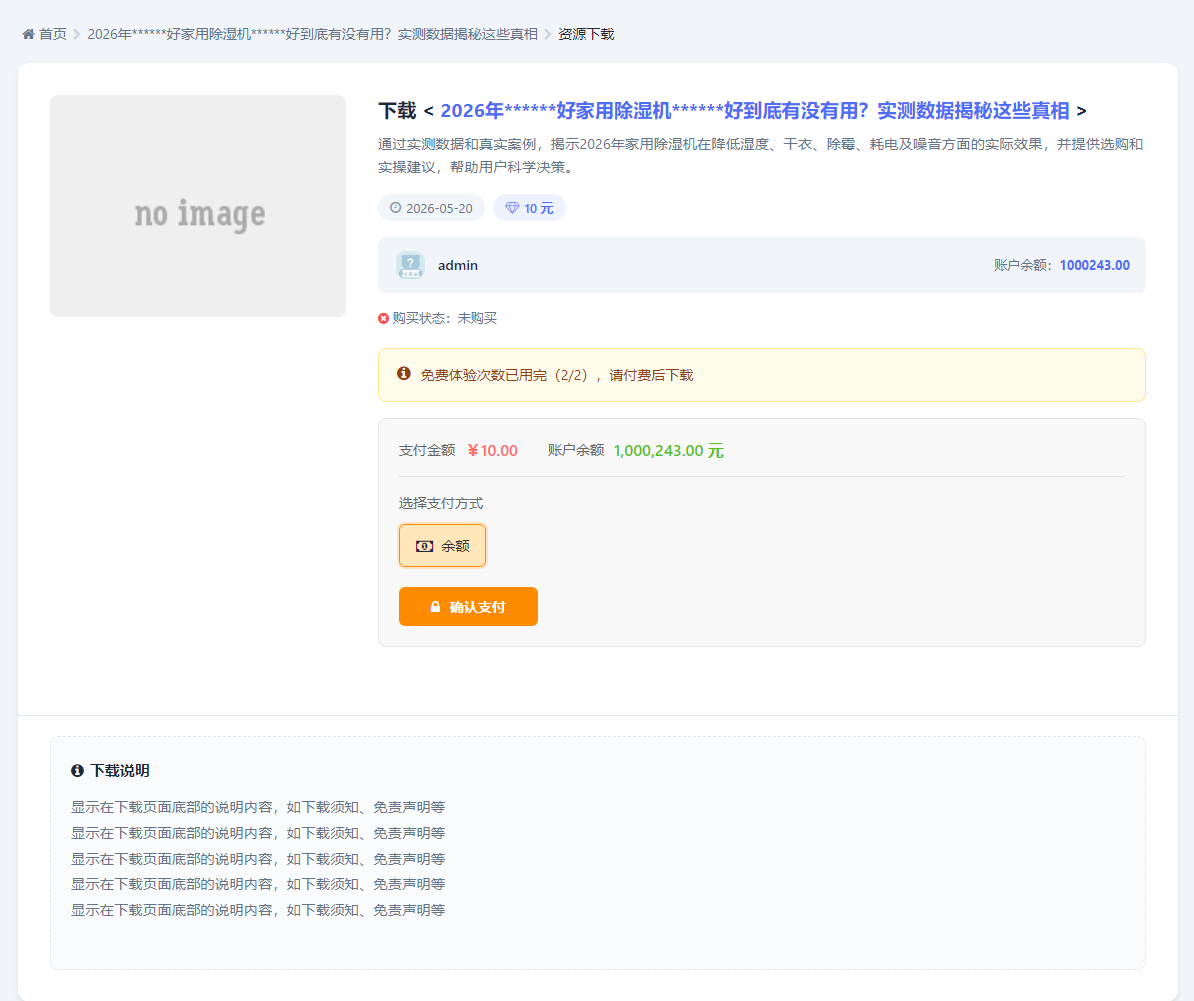Open the blue article title link in heading
The height and width of the screenshot is (1001, 1194).
point(755,111)
